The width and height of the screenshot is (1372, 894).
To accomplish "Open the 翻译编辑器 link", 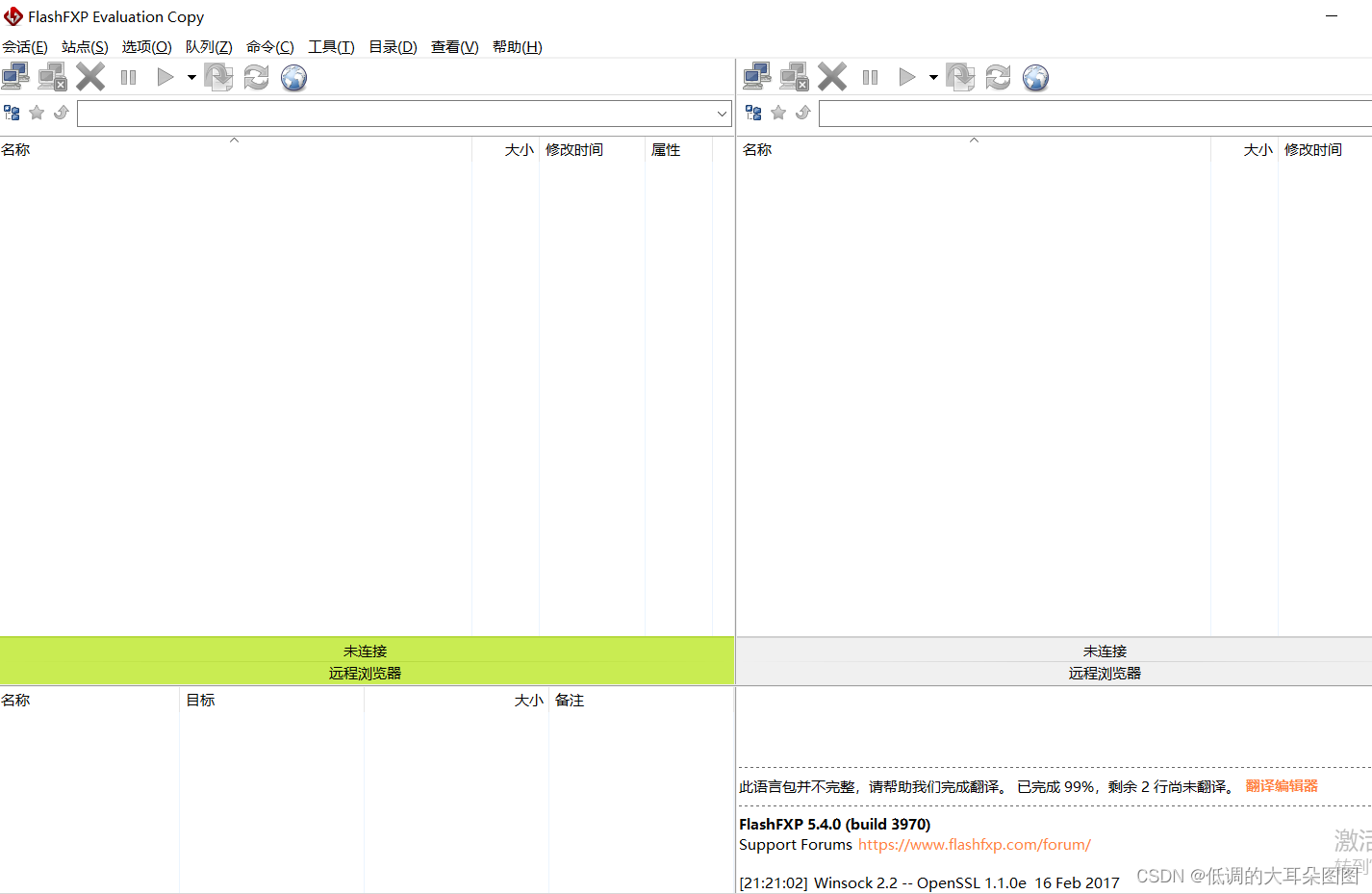I will (1282, 785).
